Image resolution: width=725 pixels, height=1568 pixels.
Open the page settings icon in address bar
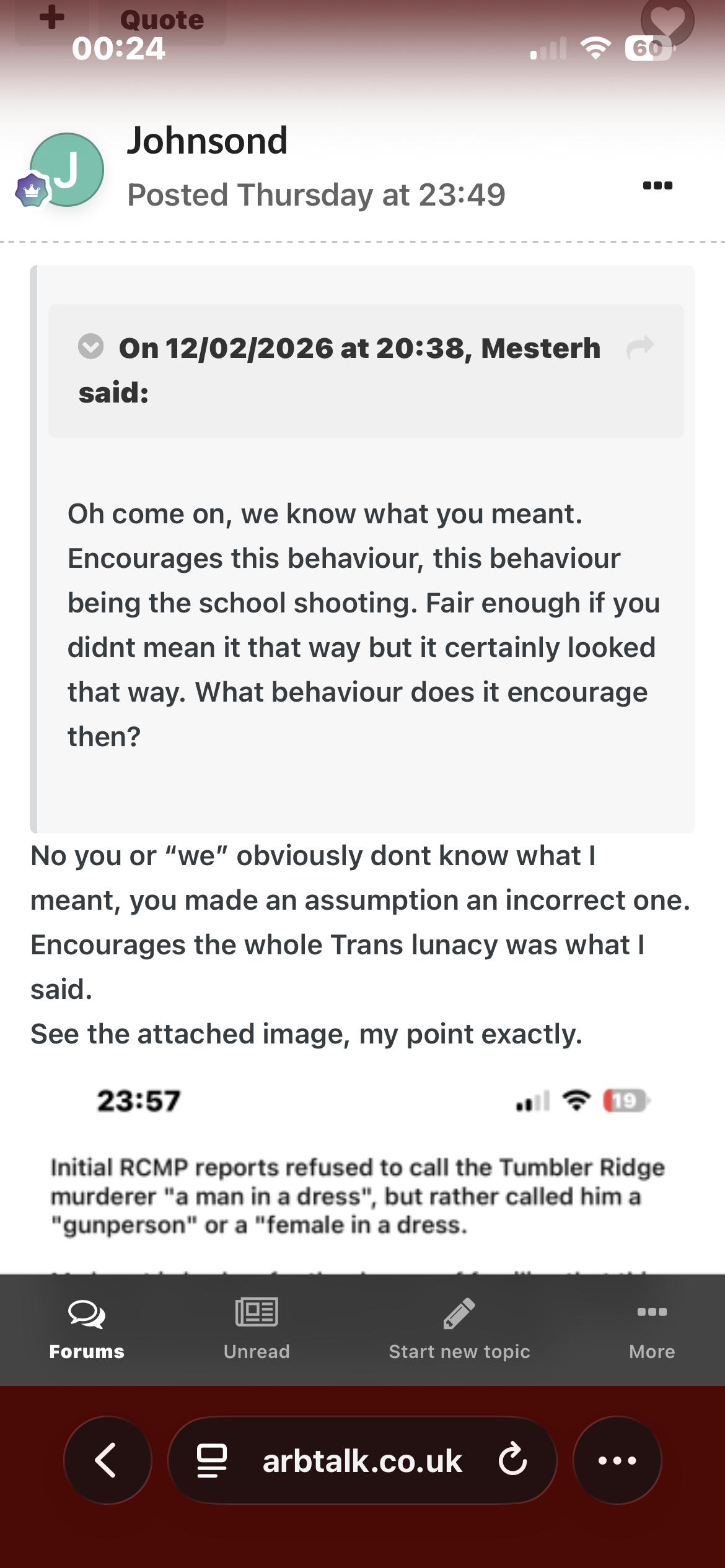click(x=211, y=1460)
